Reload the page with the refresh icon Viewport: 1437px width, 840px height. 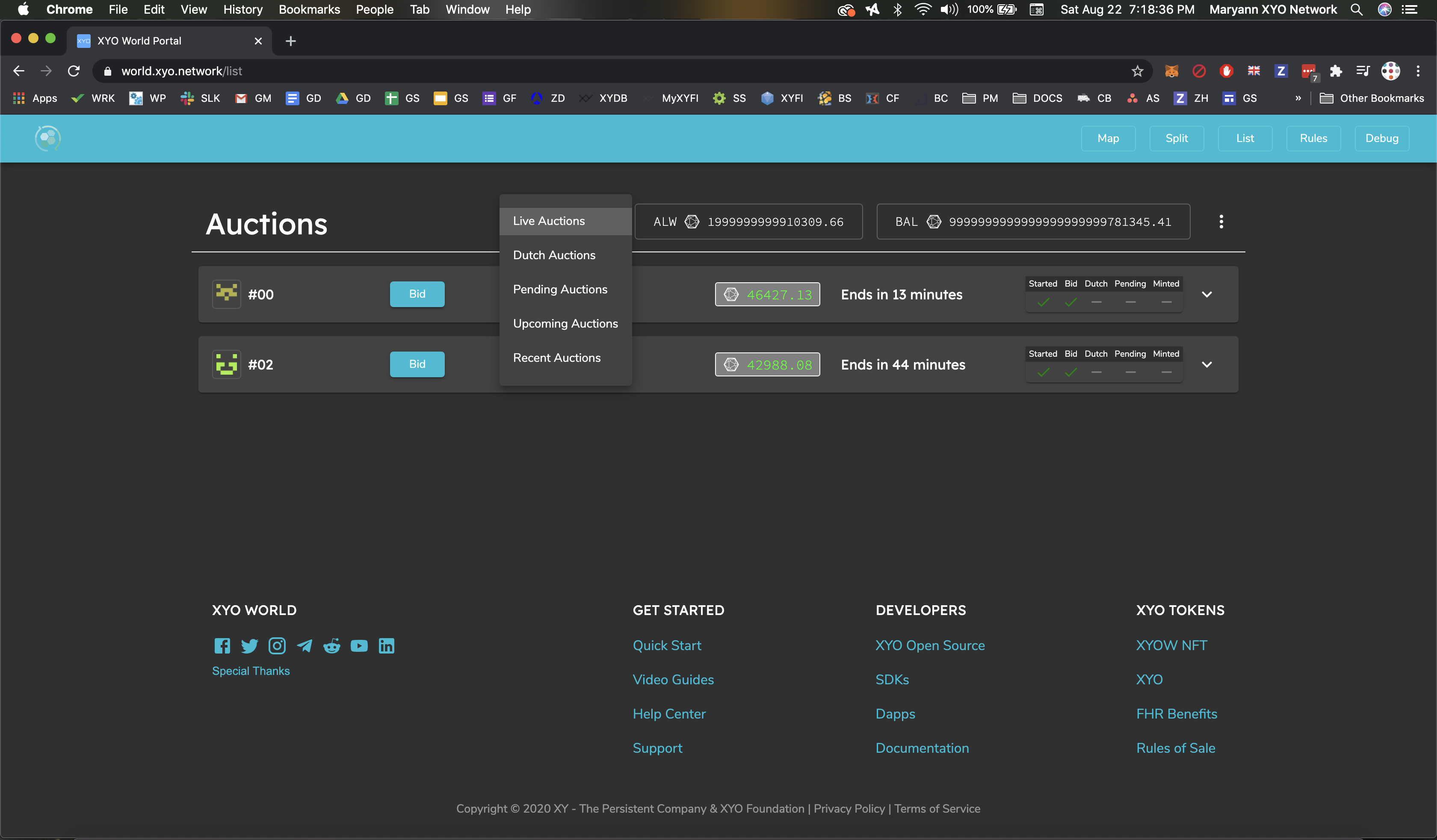click(74, 71)
